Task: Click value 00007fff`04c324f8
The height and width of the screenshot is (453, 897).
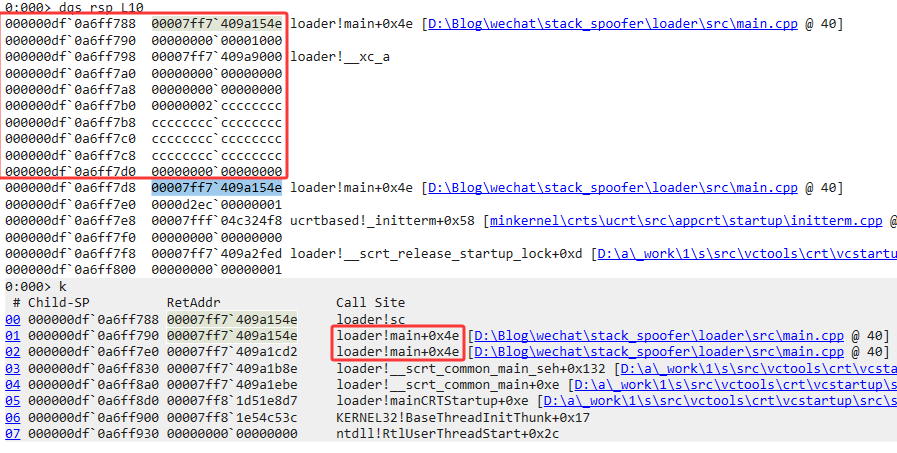Action: point(217,221)
